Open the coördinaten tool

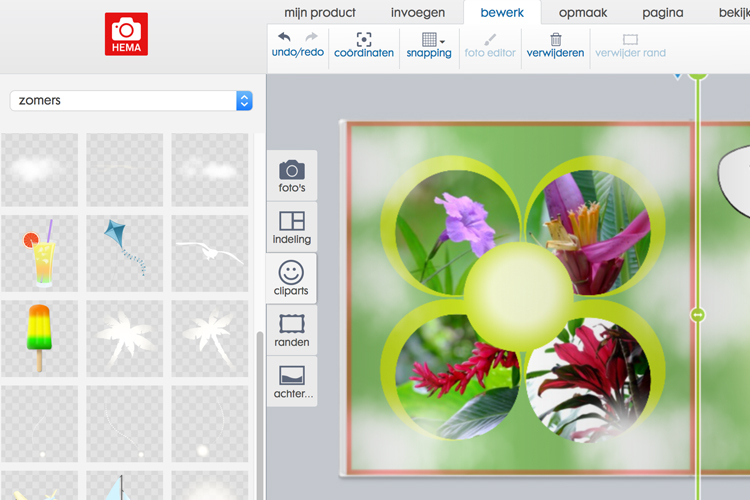tap(364, 45)
